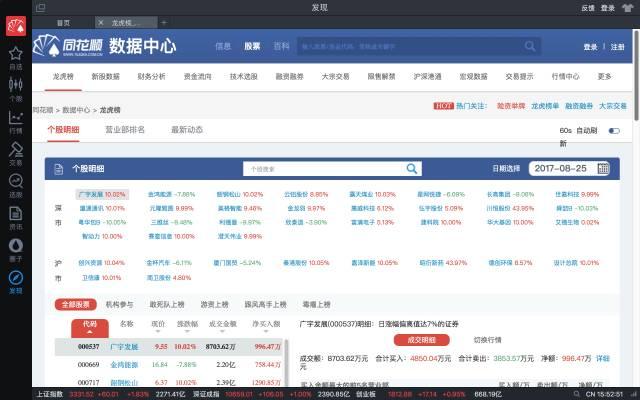Open the 自选 star icon in sidebar

pos(15,57)
